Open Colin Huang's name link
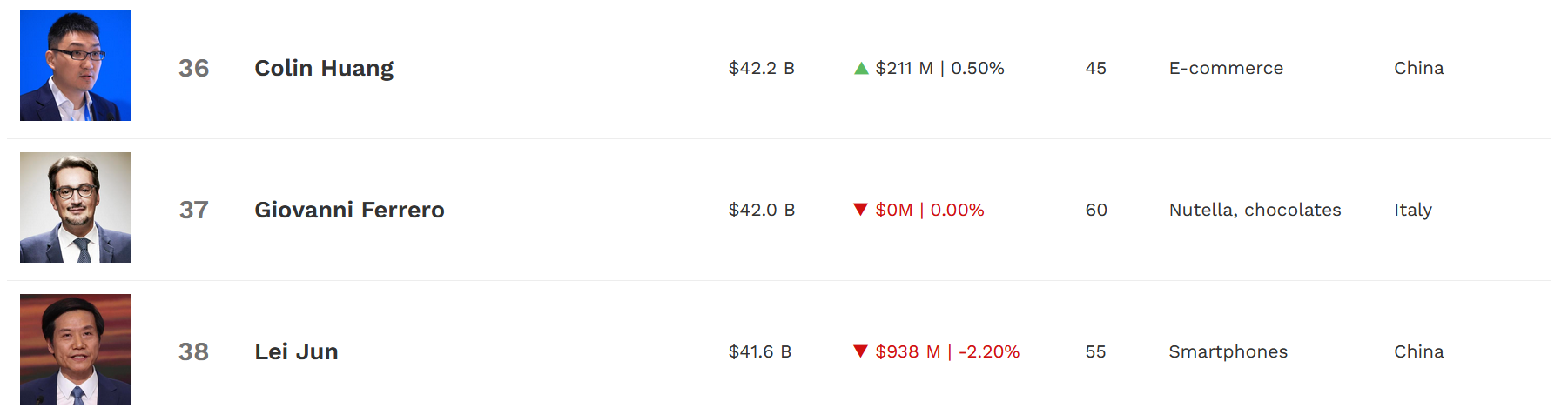1568x408 pixels. [324, 68]
